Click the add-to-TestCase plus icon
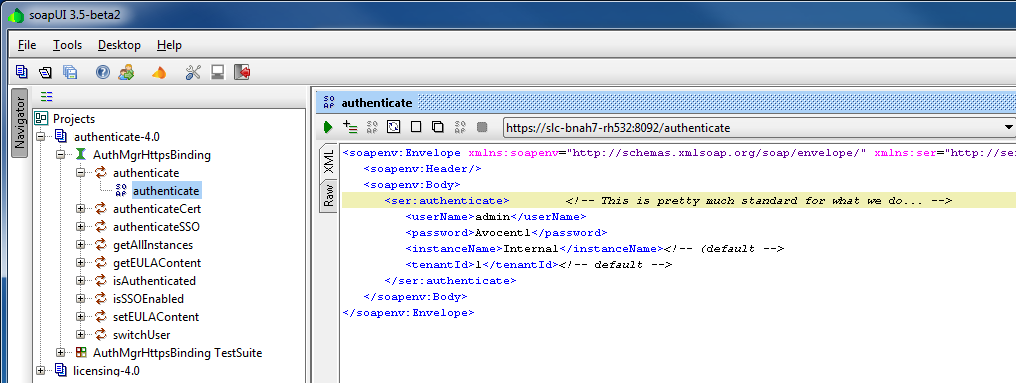 click(x=350, y=127)
